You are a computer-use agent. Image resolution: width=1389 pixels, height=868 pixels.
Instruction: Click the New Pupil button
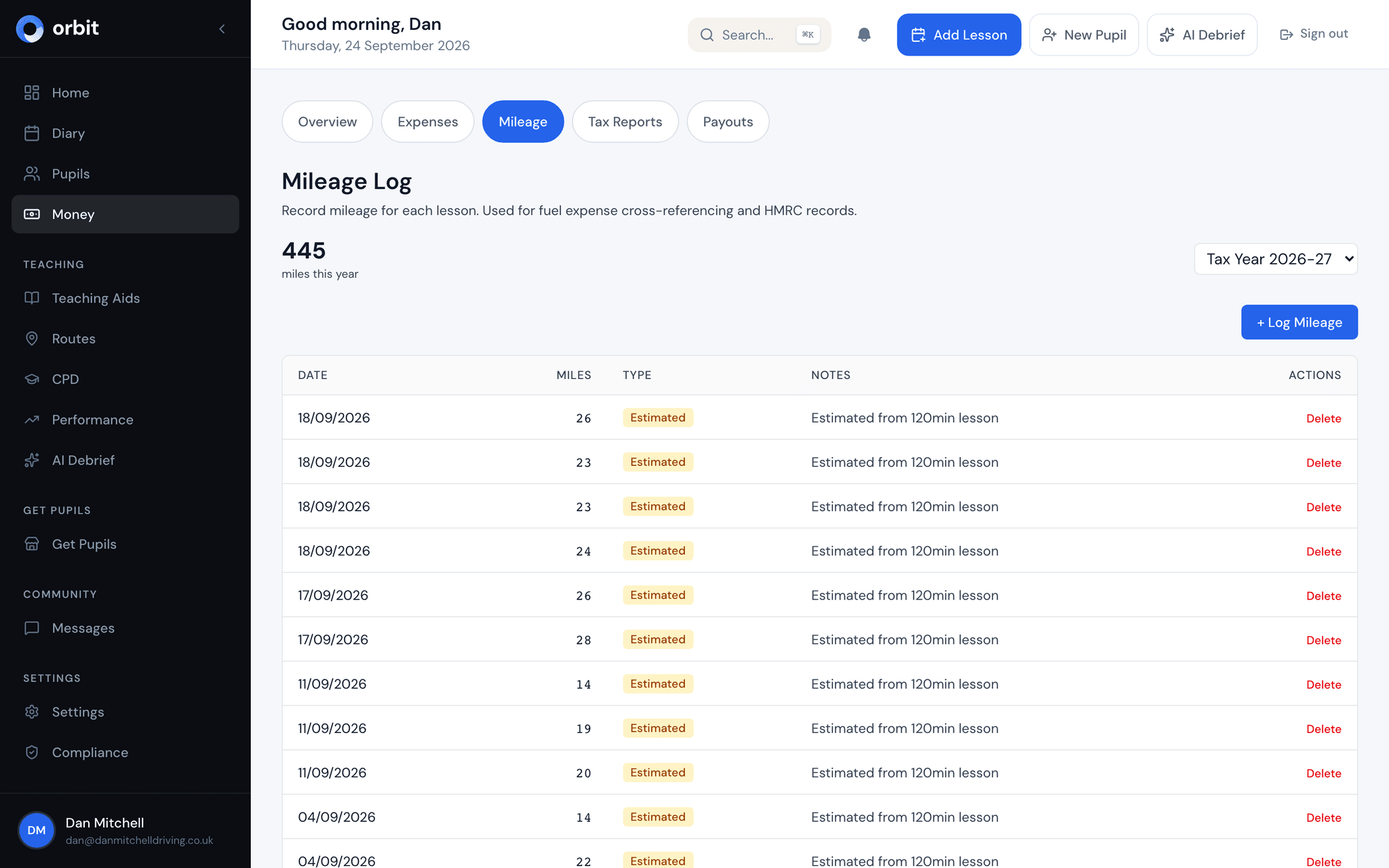click(x=1084, y=35)
